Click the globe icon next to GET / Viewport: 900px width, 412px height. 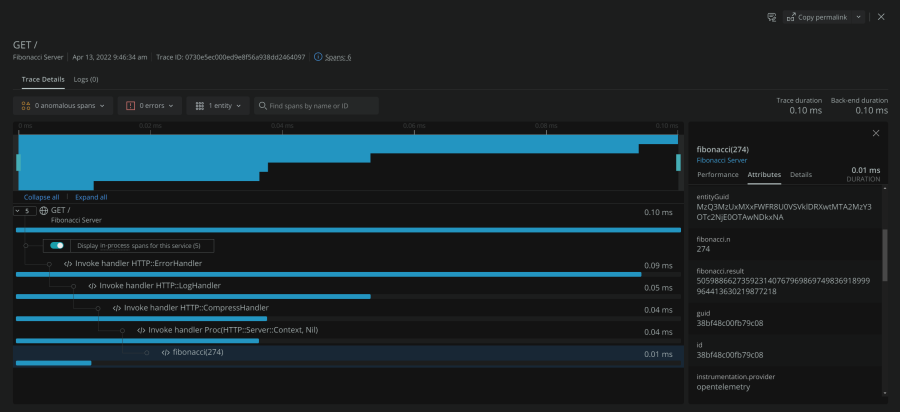[x=43, y=211]
